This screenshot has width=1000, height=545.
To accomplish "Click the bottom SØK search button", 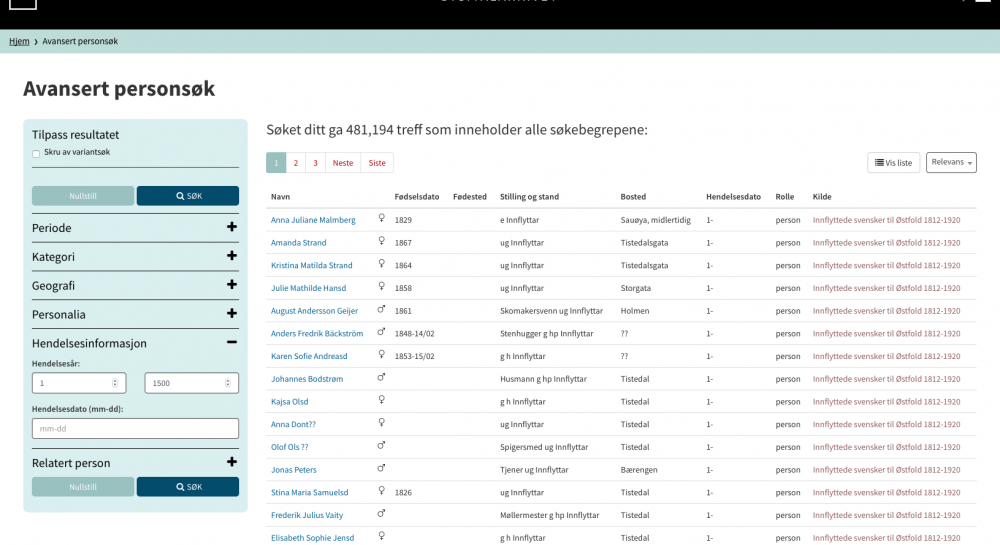I will (188, 486).
